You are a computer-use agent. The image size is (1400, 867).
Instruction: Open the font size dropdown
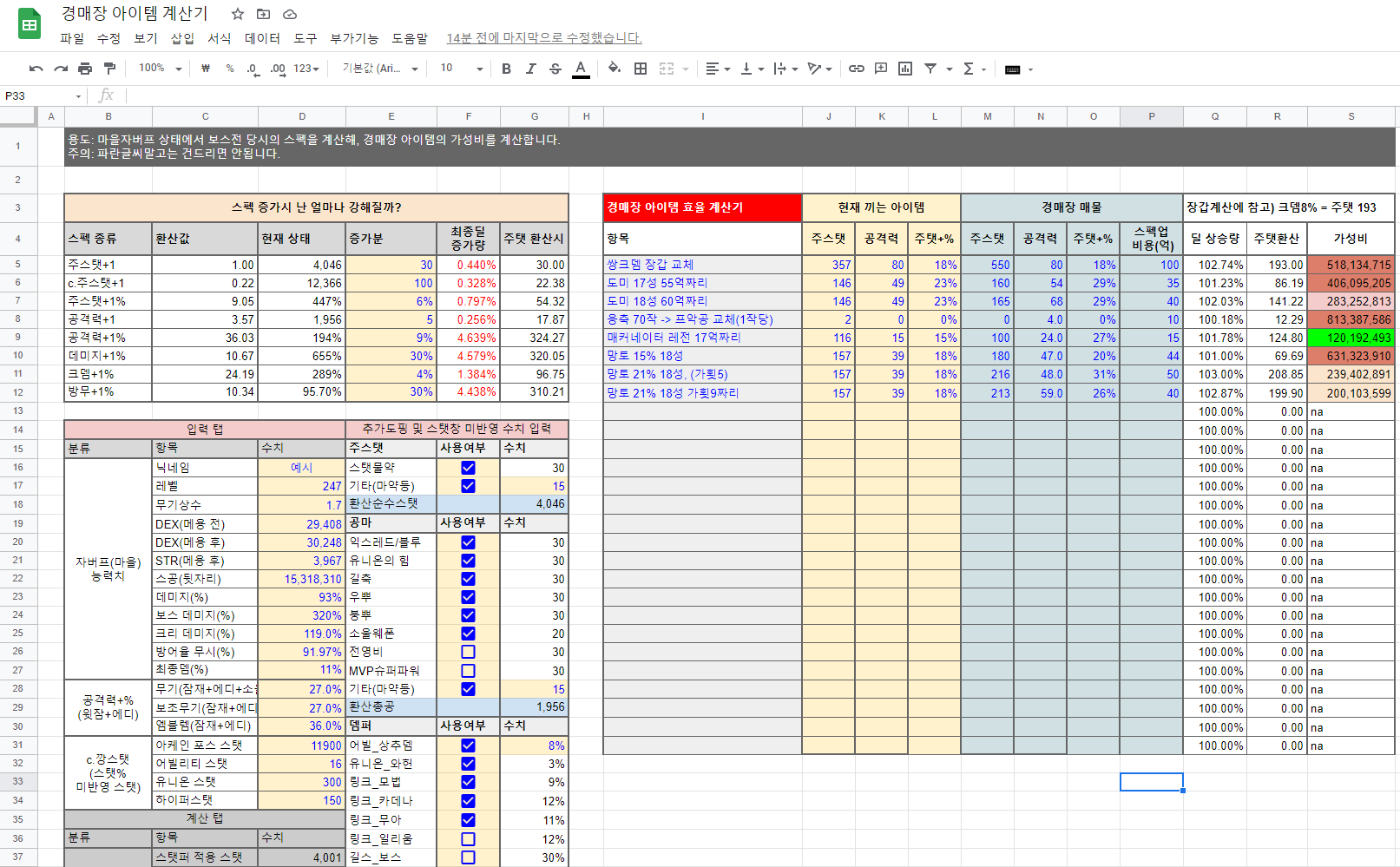461,69
